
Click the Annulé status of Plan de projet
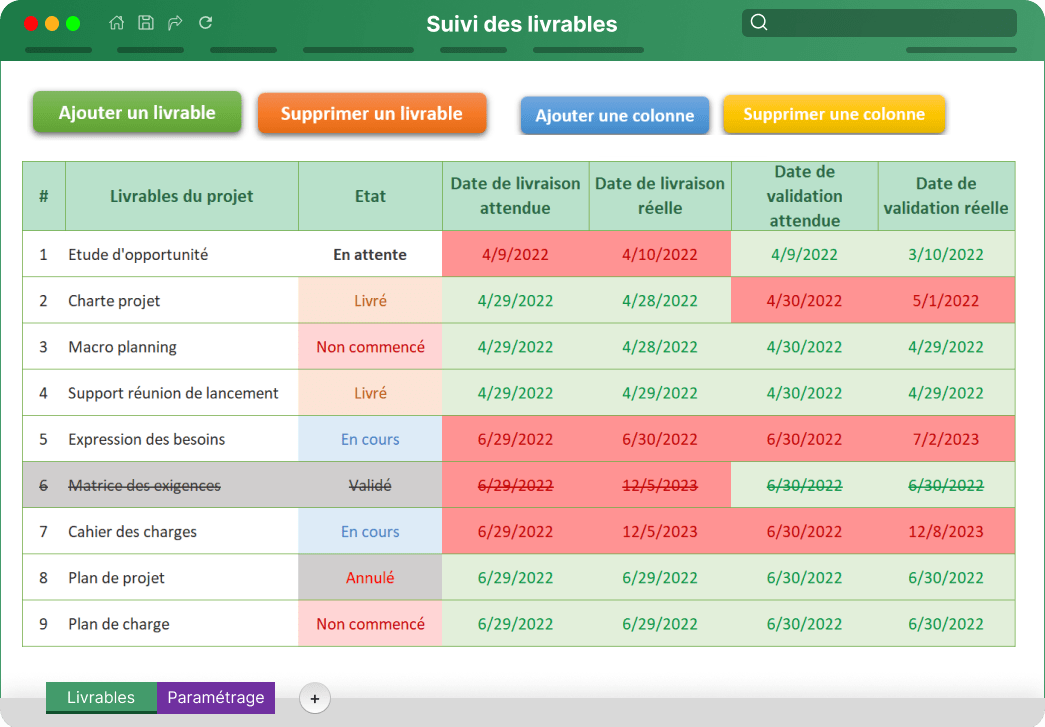coord(370,577)
